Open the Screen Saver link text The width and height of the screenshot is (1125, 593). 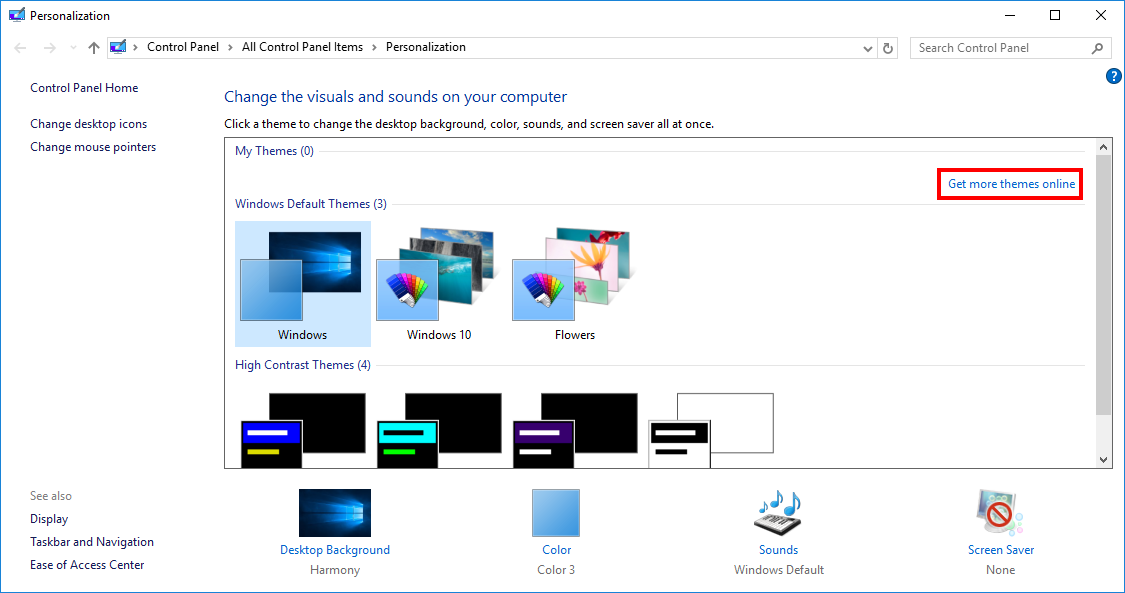(1001, 550)
